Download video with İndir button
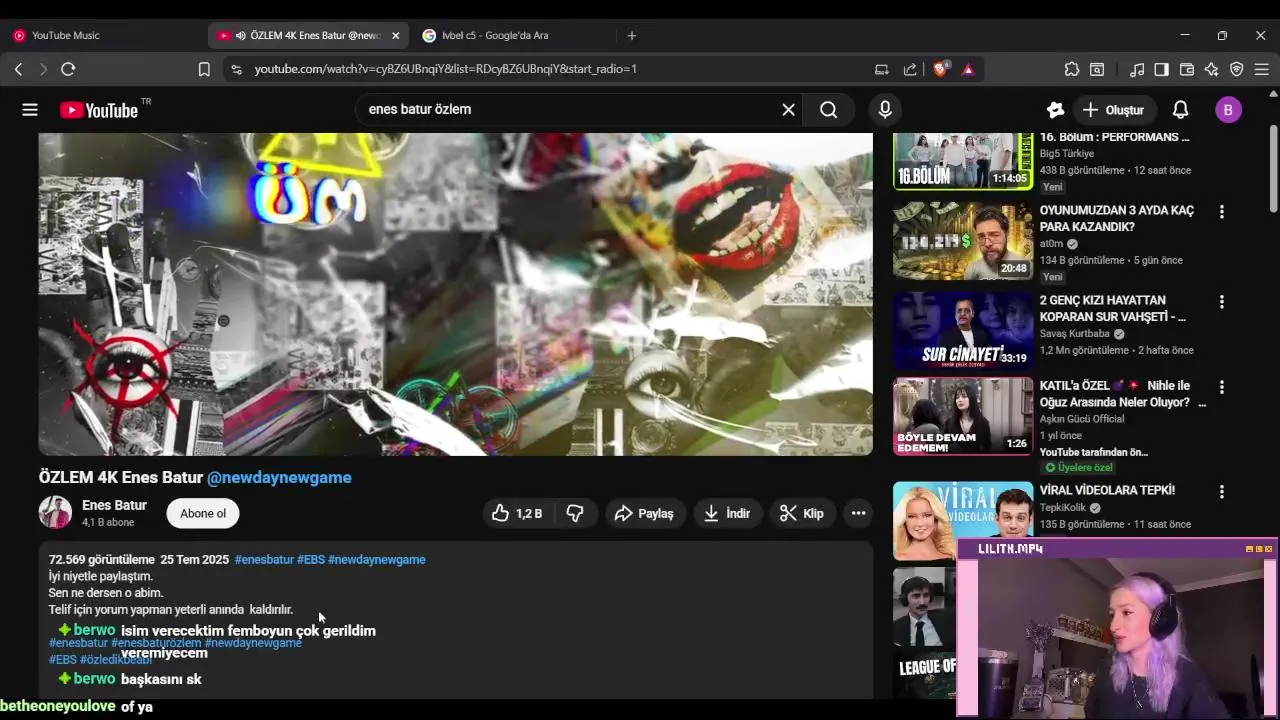Viewport: 1280px width, 720px height. pos(727,513)
